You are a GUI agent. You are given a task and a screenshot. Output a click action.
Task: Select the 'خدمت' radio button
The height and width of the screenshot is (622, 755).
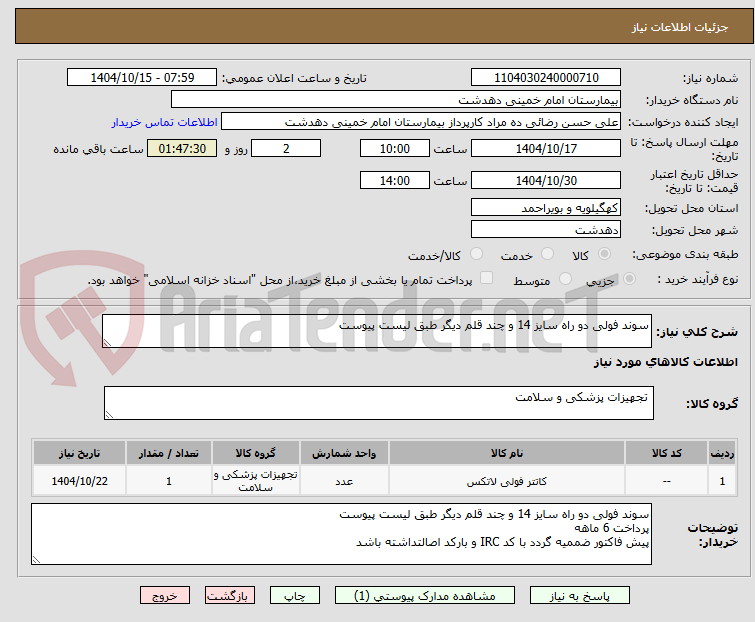point(547,254)
